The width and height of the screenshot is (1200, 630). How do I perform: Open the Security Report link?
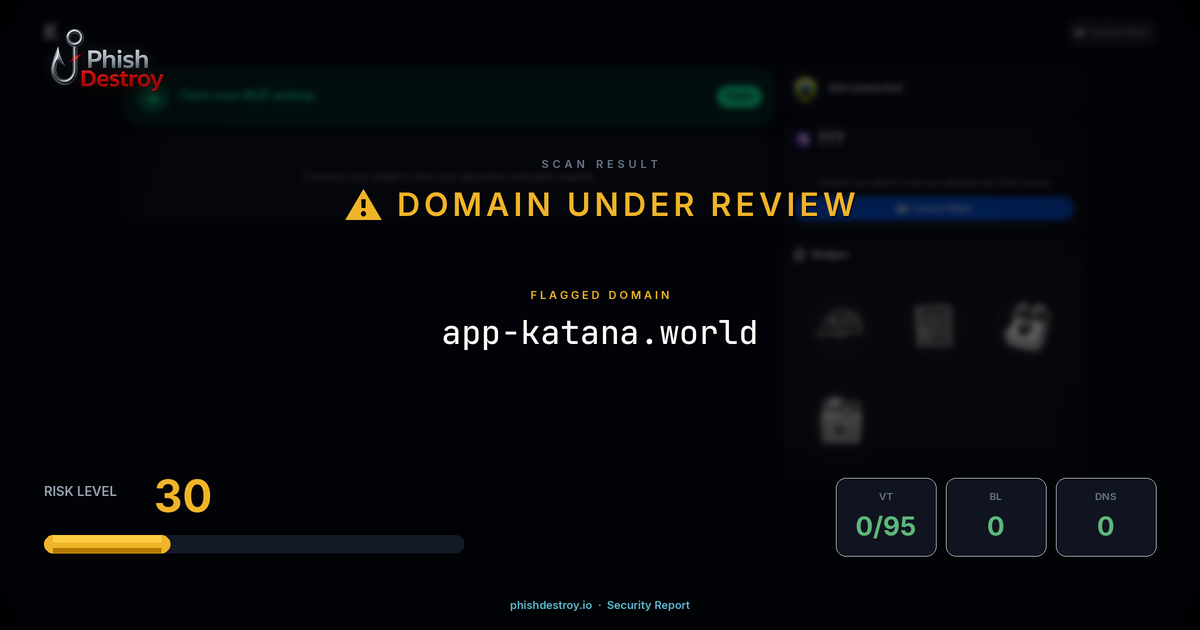tap(648, 605)
